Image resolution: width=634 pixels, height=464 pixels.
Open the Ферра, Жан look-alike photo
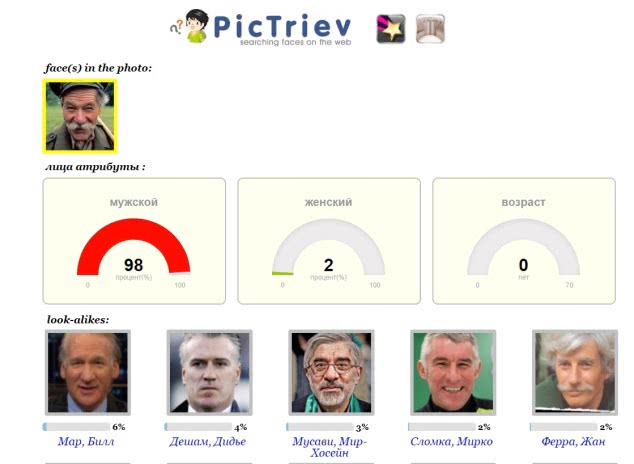point(575,372)
